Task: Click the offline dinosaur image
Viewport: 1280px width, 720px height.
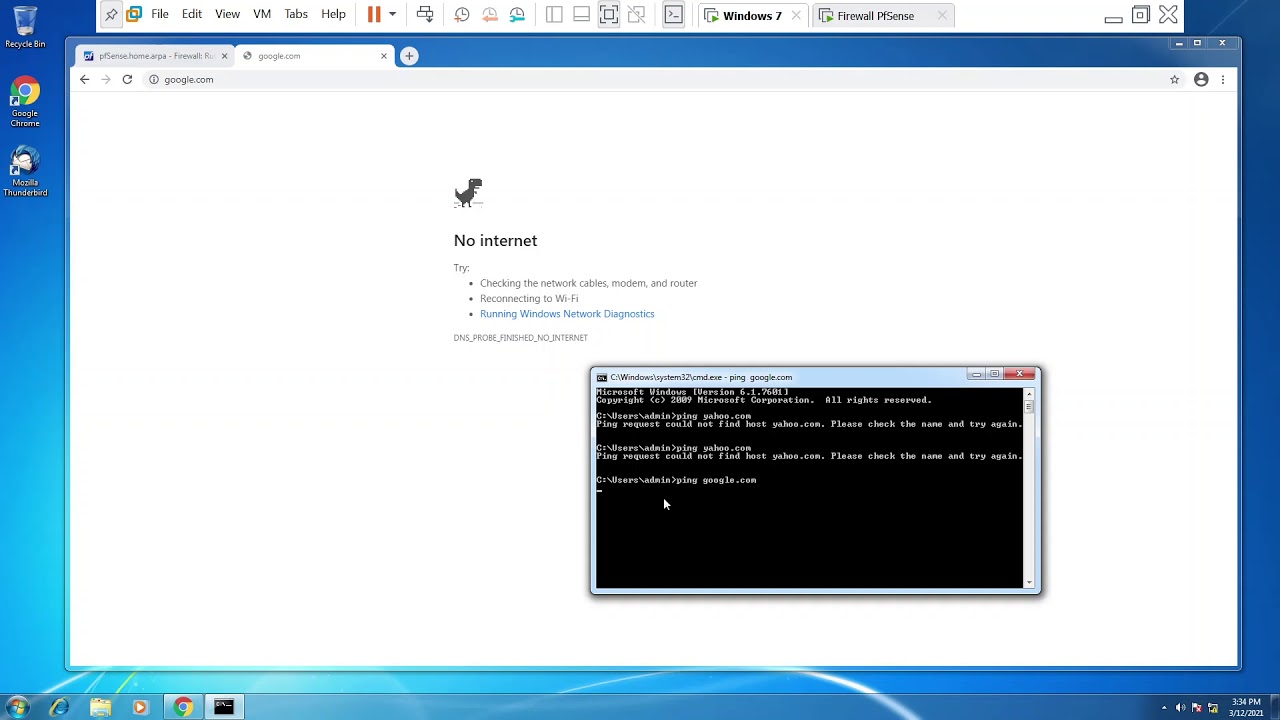Action: point(468,193)
